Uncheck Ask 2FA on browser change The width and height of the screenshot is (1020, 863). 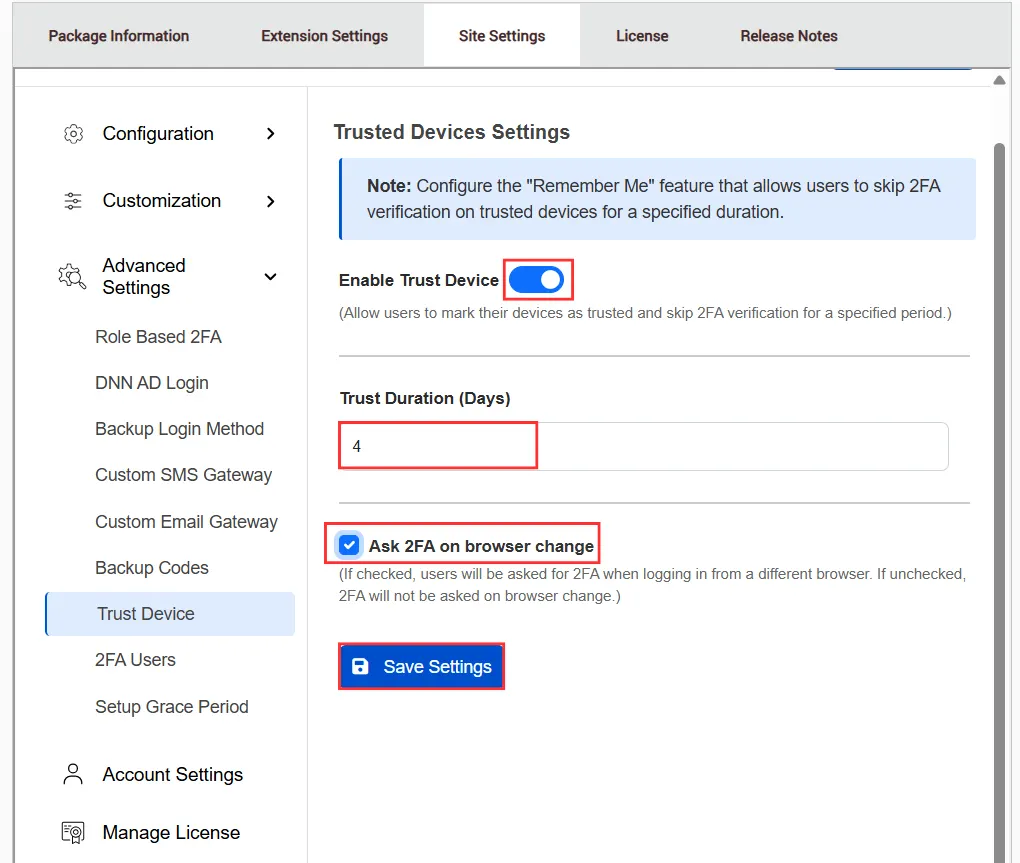coord(349,546)
